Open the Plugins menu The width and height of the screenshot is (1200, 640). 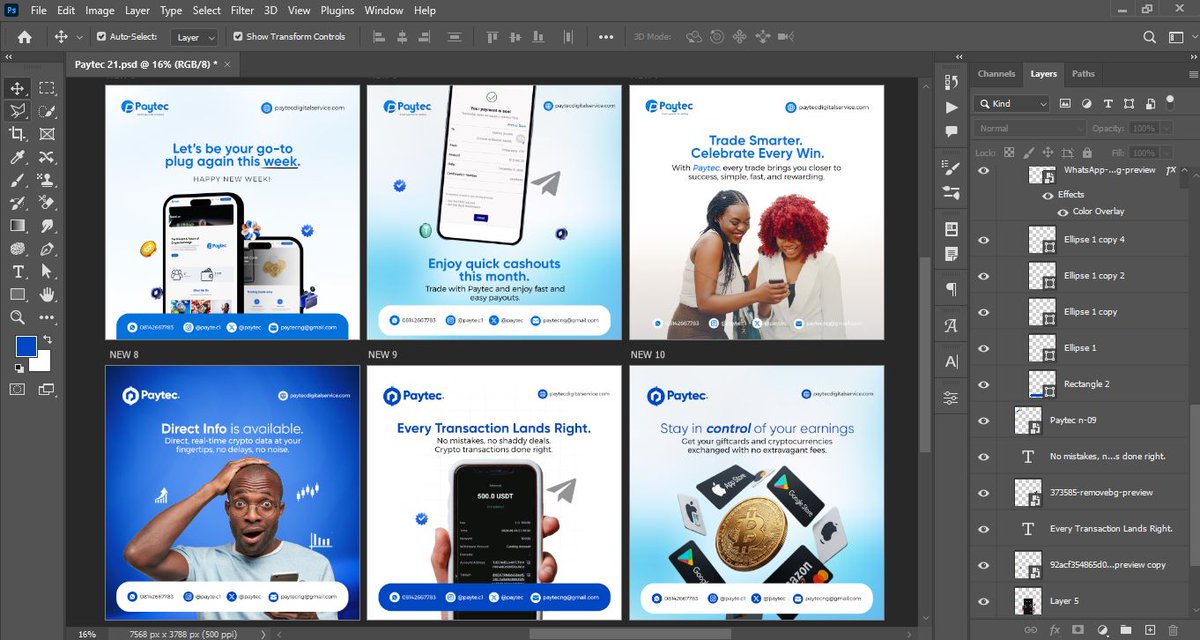click(337, 10)
